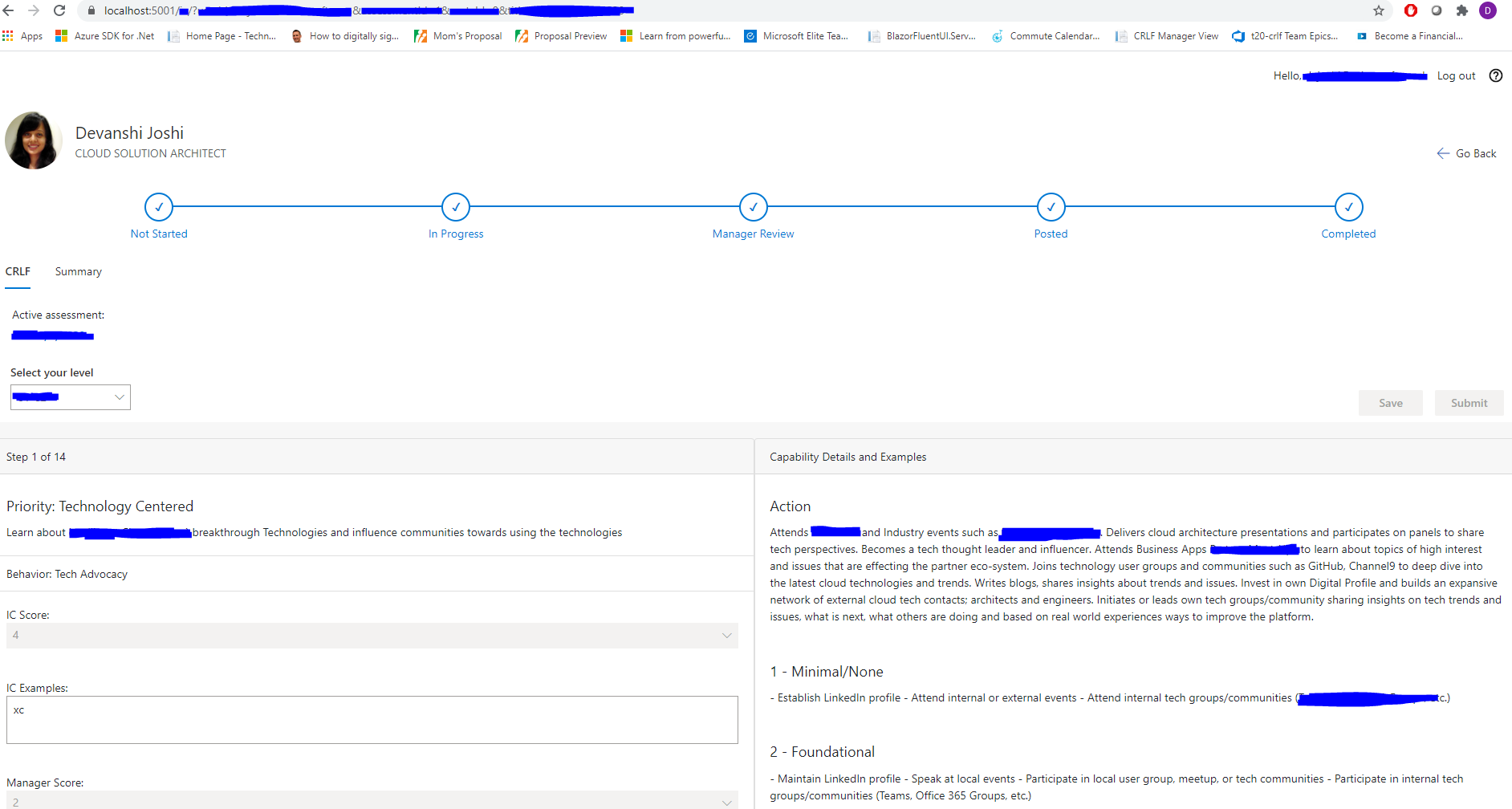Open the t20-crlf Team Epics bookmark
This screenshot has width=1512, height=809.
coord(1294,35)
